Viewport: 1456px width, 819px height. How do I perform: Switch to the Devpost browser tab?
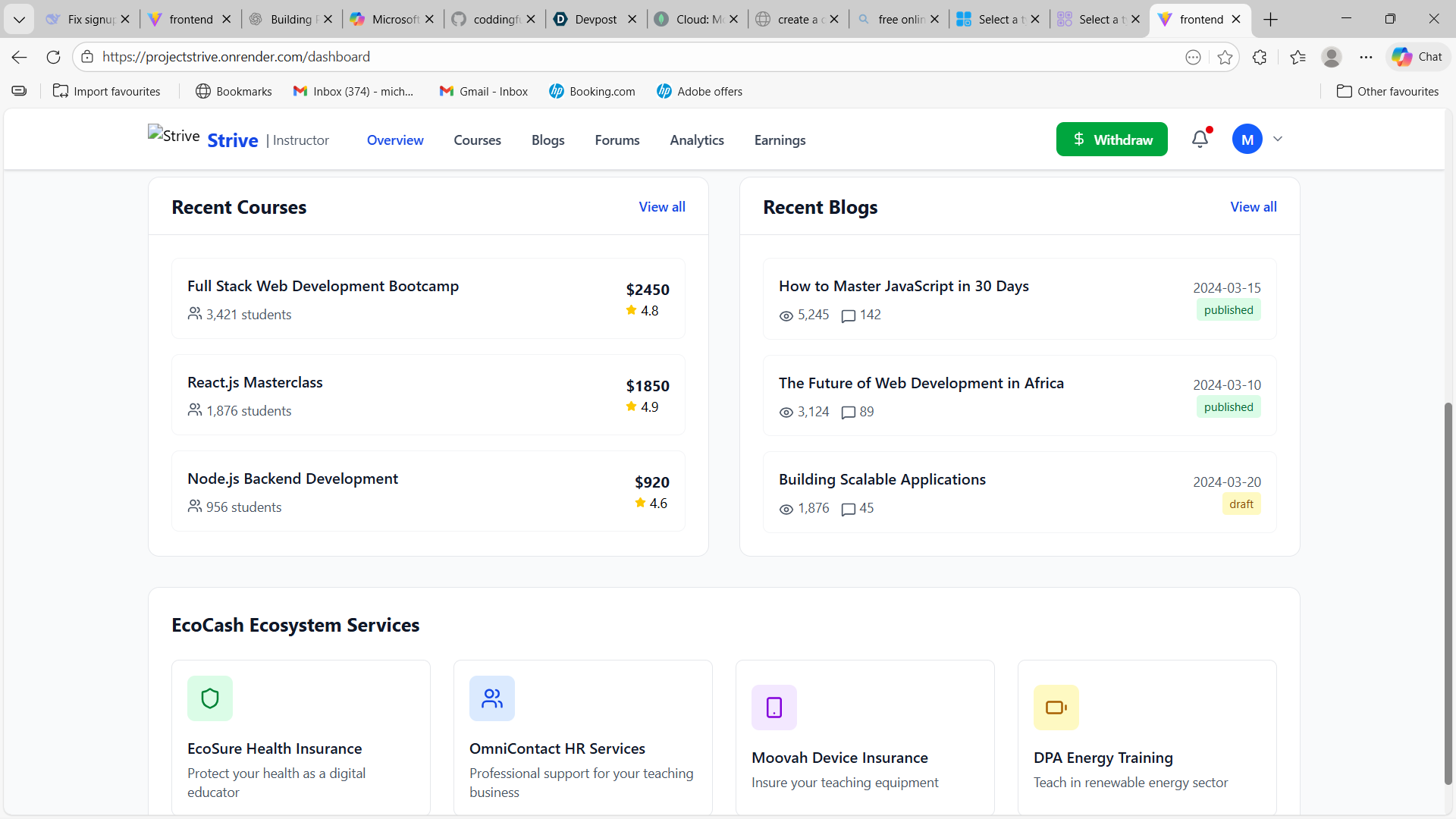click(x=595, y=20)
